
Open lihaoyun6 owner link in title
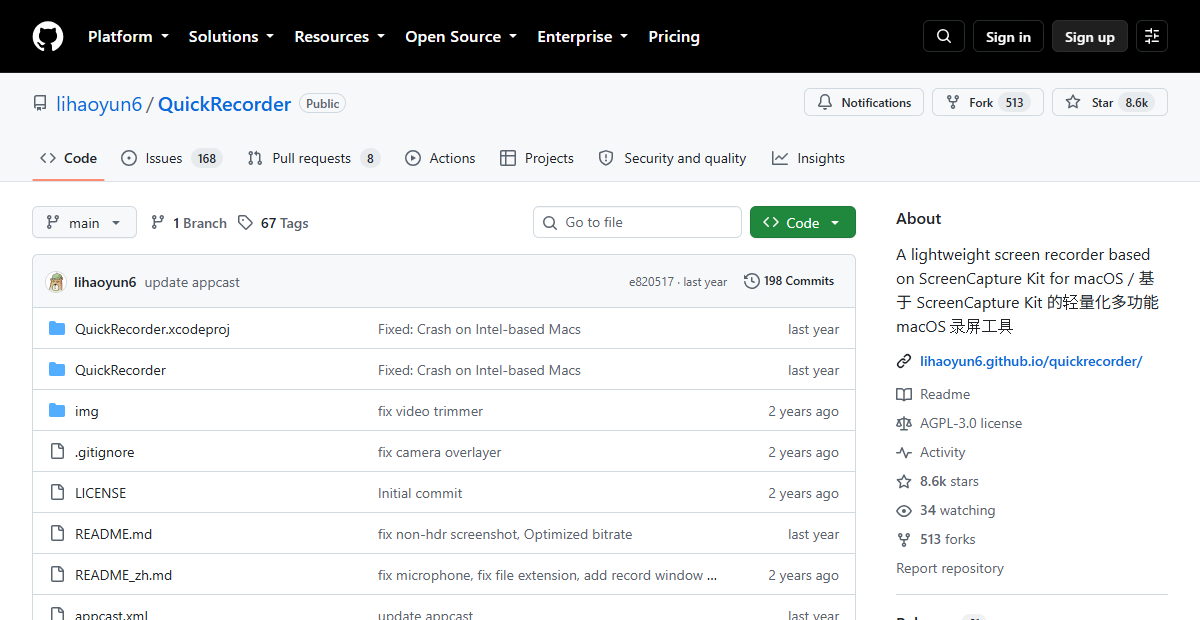(x=99, y=104)
